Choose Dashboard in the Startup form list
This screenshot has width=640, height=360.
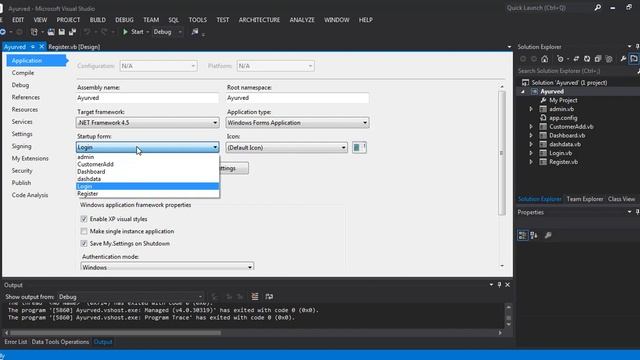point(148,171)
